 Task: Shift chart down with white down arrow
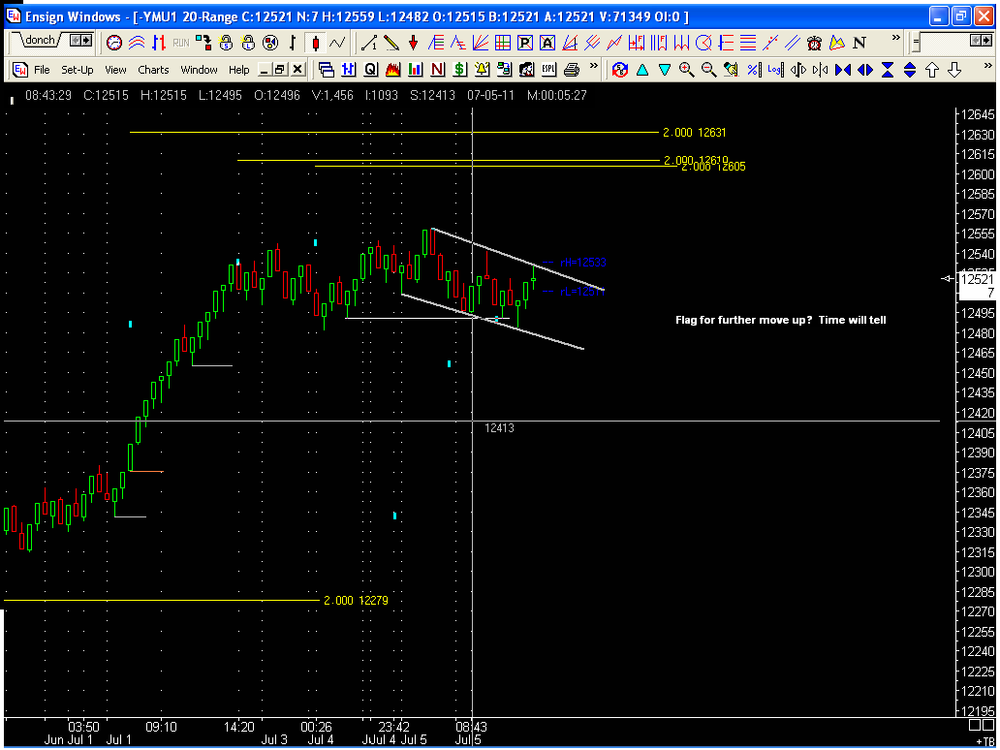point(955,70)
